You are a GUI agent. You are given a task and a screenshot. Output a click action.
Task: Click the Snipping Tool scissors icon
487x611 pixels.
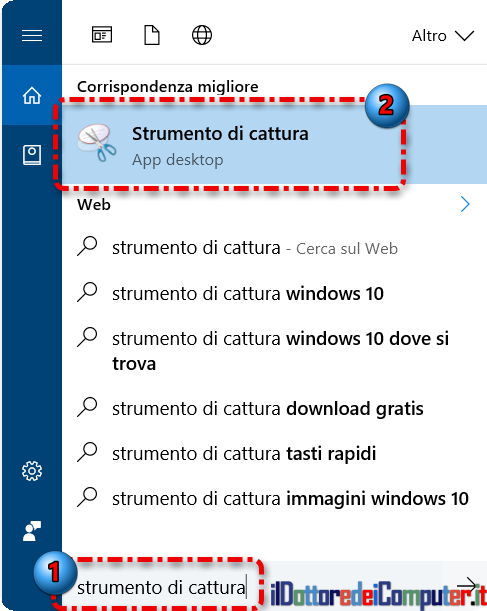pos(97,143)
